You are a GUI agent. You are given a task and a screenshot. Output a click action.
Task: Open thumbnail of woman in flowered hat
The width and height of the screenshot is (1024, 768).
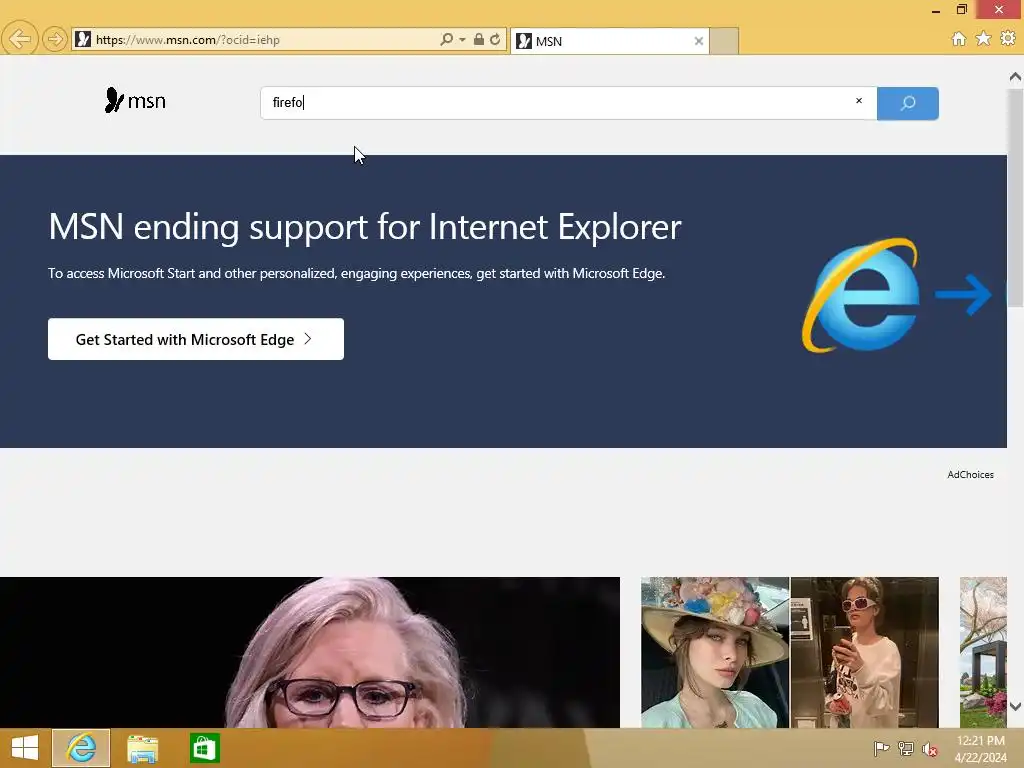(715, 652)
